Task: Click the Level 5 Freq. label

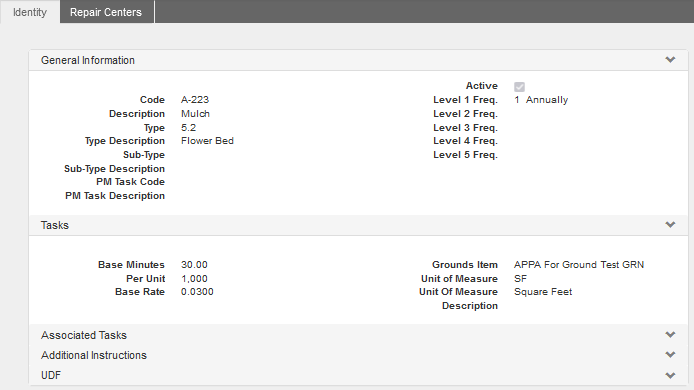Action: [465, 154]
